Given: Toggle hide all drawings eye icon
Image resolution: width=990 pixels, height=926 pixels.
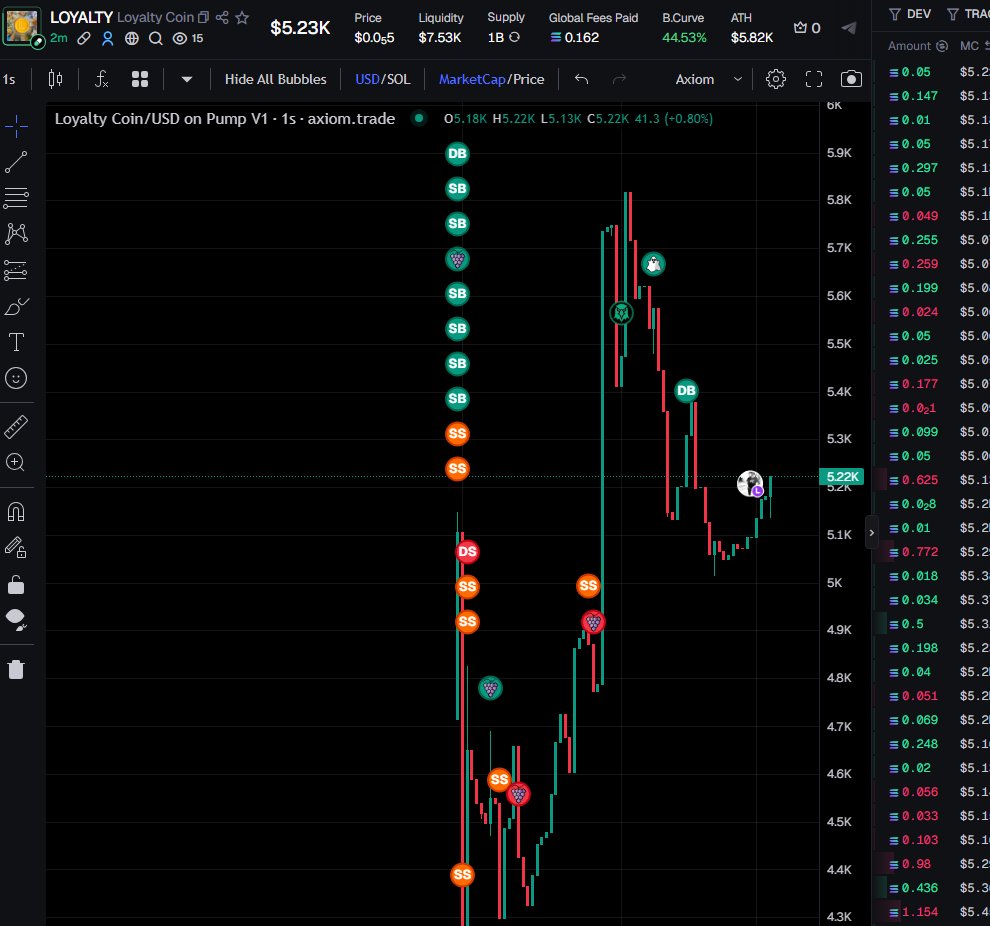Looking at the screenshot, I should click(16, 620).
